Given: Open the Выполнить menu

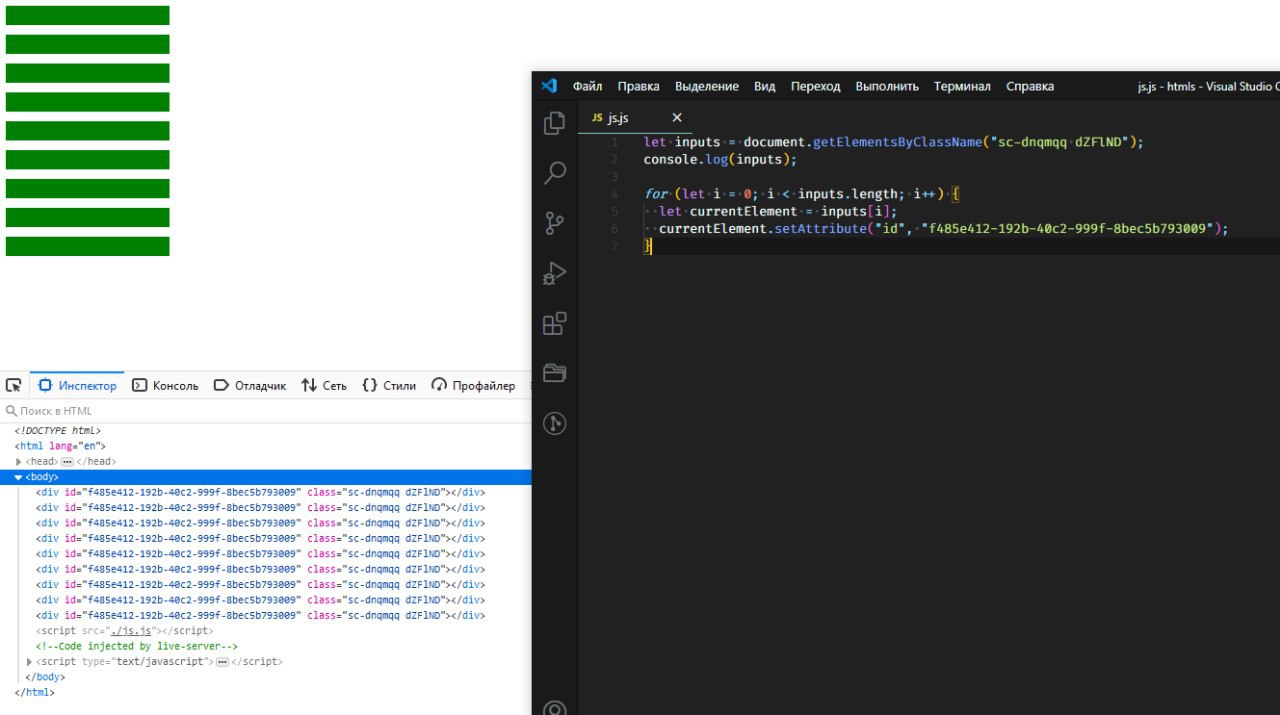Looking at the screenshot, I should coord(887,86).
